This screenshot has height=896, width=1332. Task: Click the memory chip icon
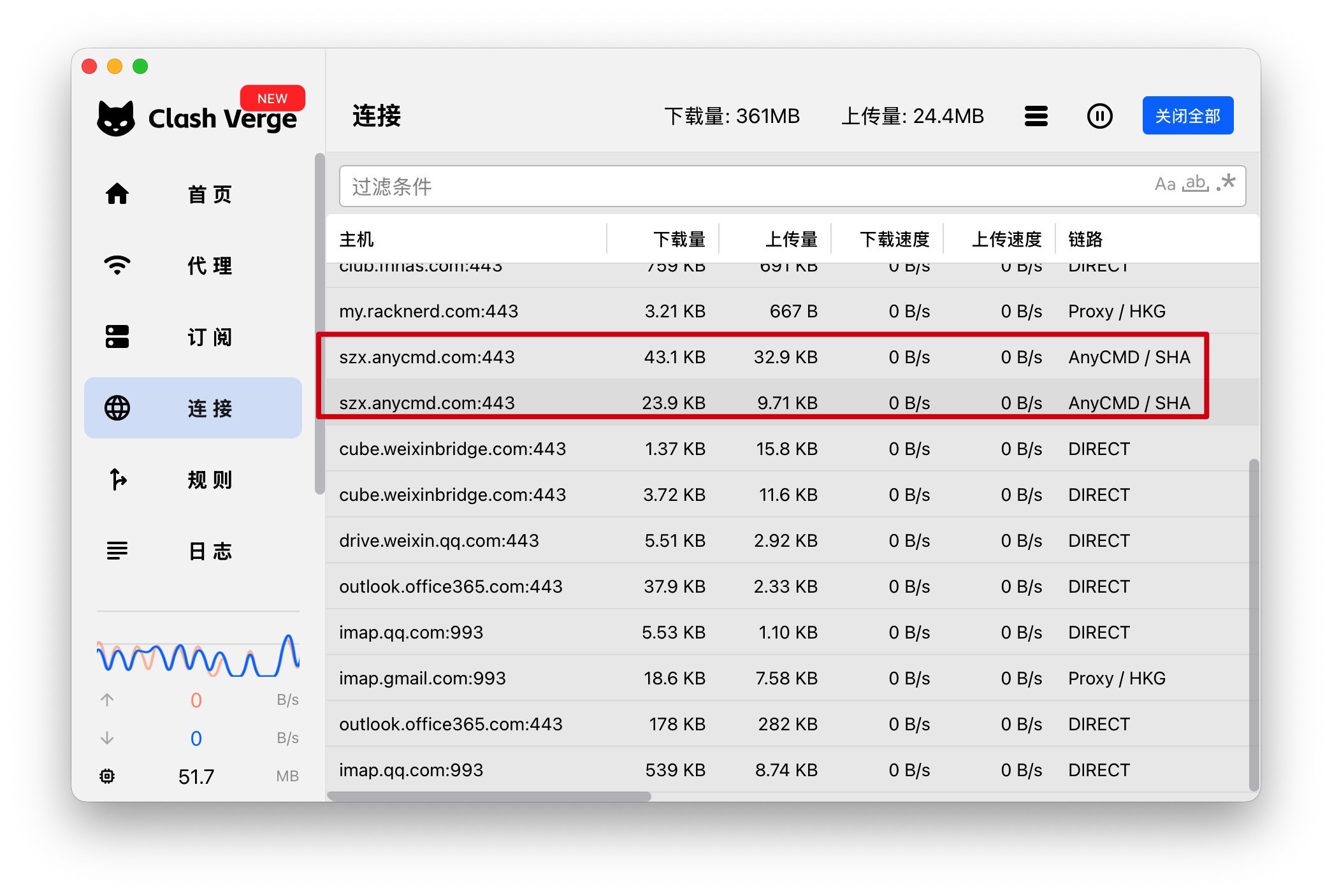coord(107,776)
